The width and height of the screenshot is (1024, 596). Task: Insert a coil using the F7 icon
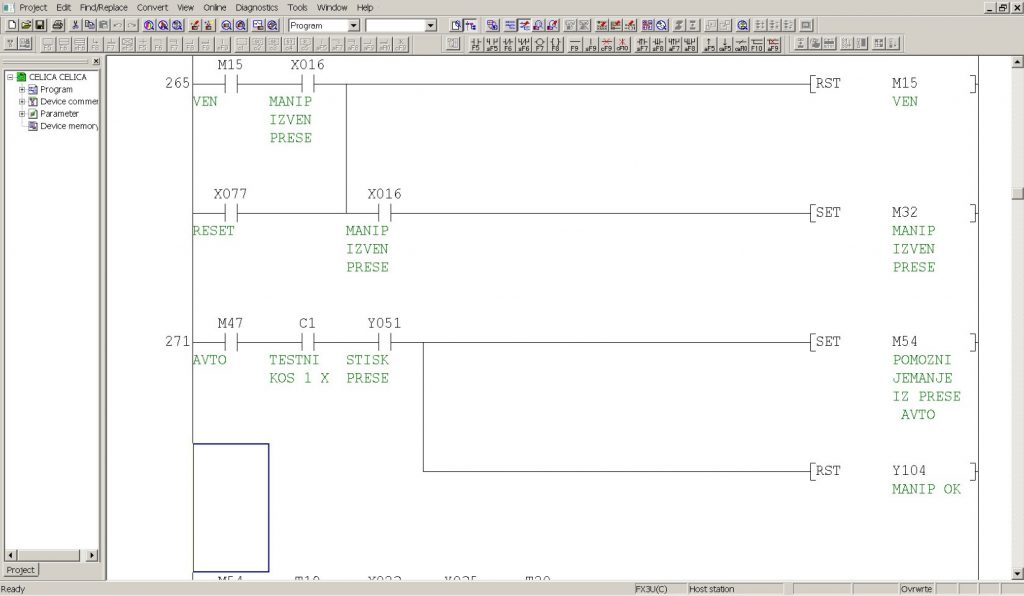click(539, 44)
